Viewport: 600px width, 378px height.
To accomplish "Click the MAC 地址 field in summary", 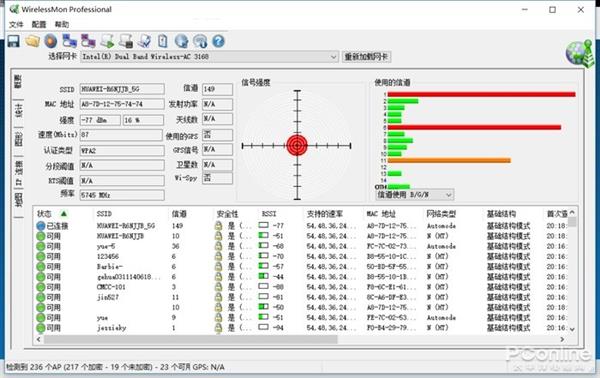I will 122,104.
